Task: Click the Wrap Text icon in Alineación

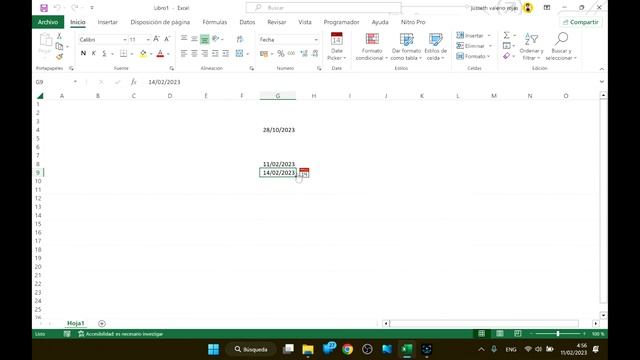Action: pyautogui.click(x=240, y=39)
